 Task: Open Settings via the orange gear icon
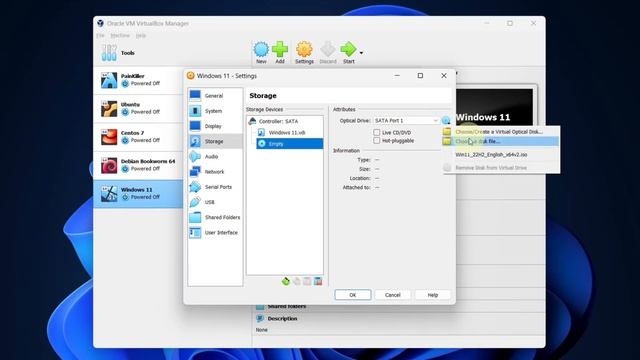pos(304,52)
